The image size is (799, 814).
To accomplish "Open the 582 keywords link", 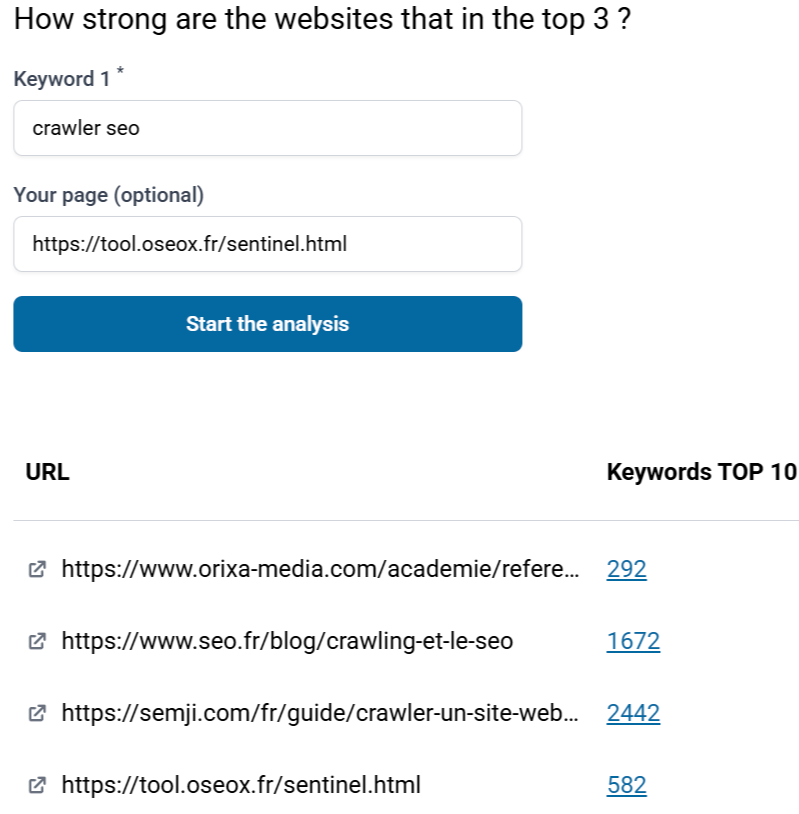I will pos(626,786).
